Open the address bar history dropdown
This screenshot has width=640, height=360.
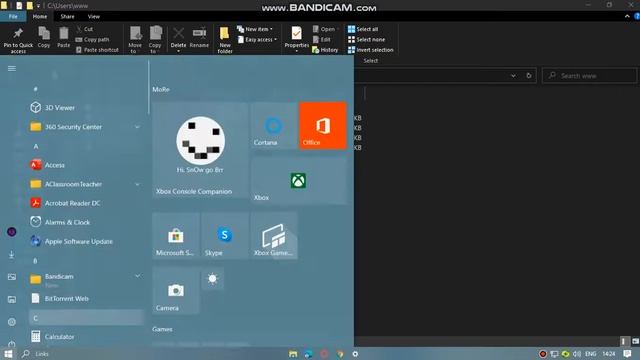pyautogui.click(x=513, y=76)
